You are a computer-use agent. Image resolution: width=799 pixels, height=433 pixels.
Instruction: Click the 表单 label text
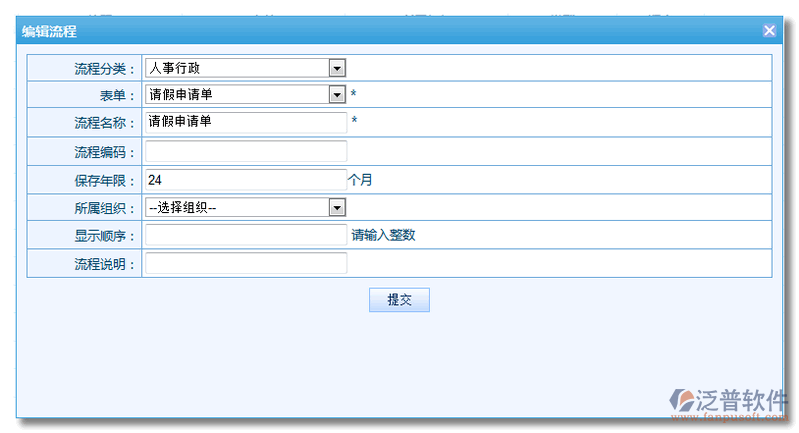tap(117, 95)
